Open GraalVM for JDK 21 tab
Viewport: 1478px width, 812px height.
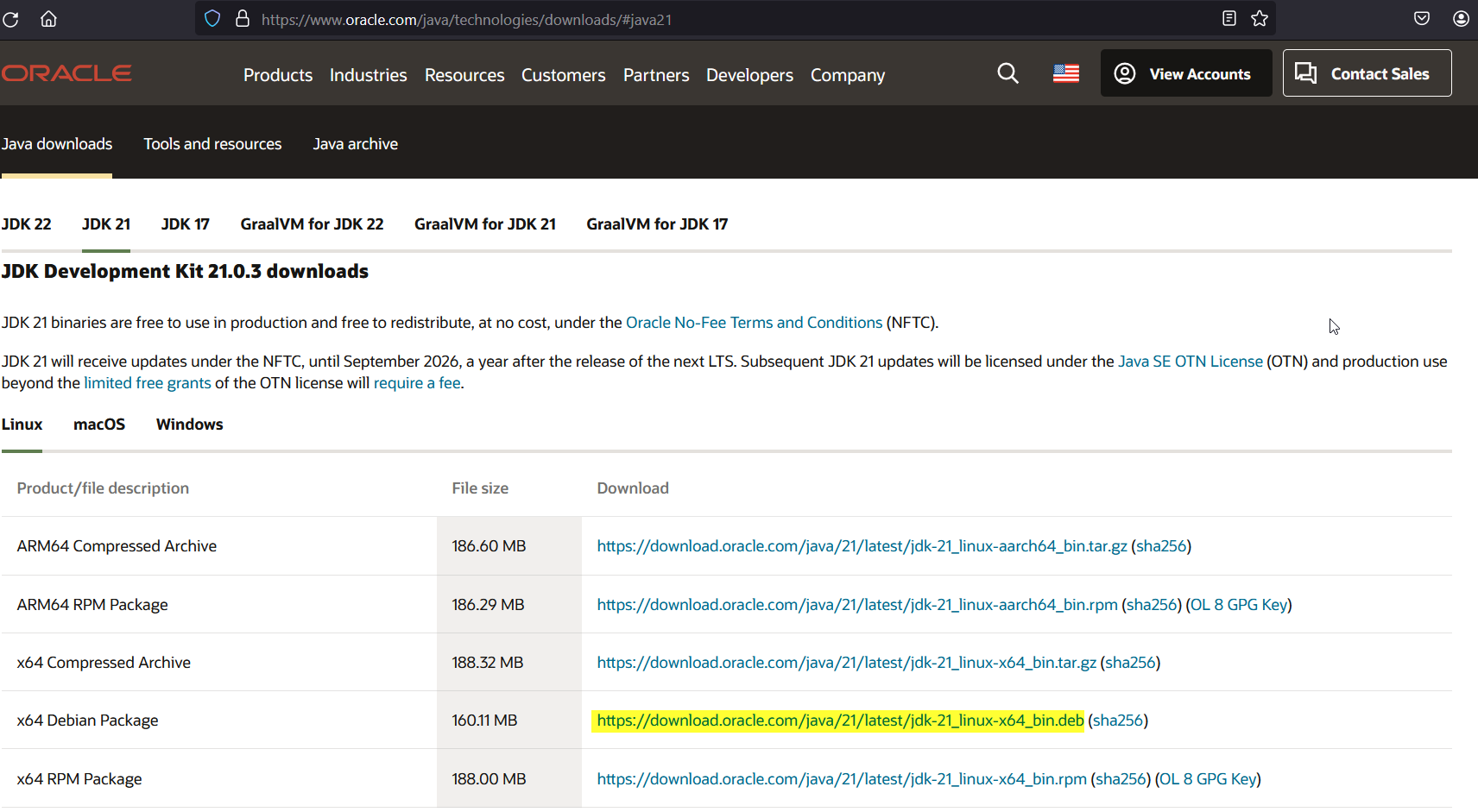[x=485, y=224]
